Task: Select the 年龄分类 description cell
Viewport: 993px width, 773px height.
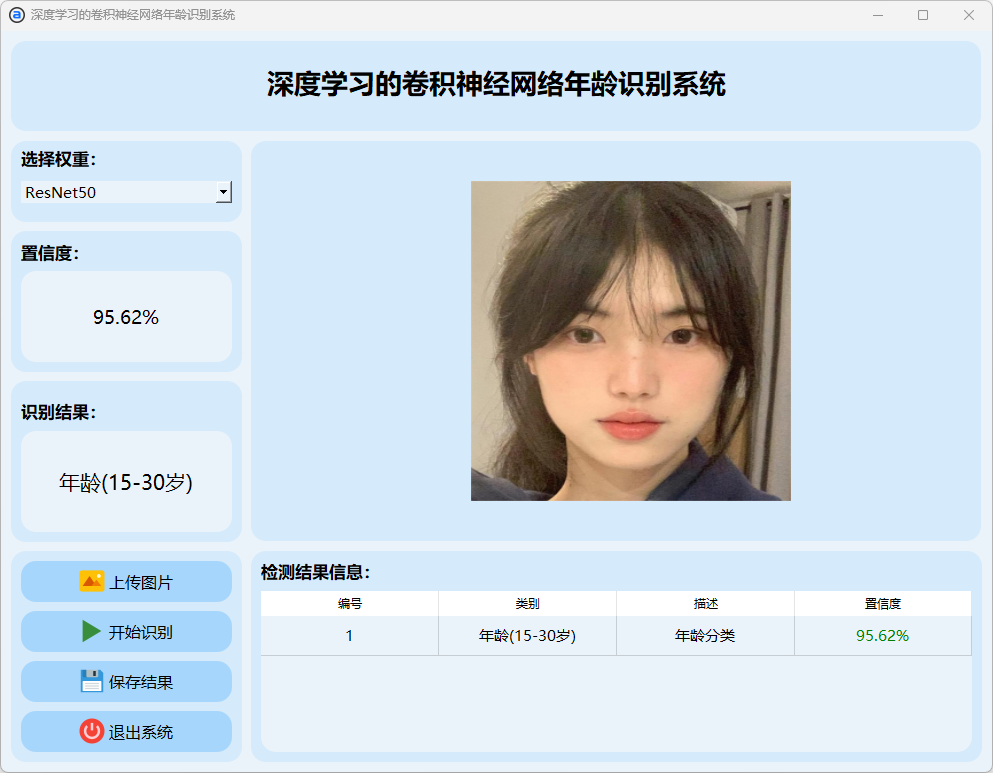Action: coord(705,636)
